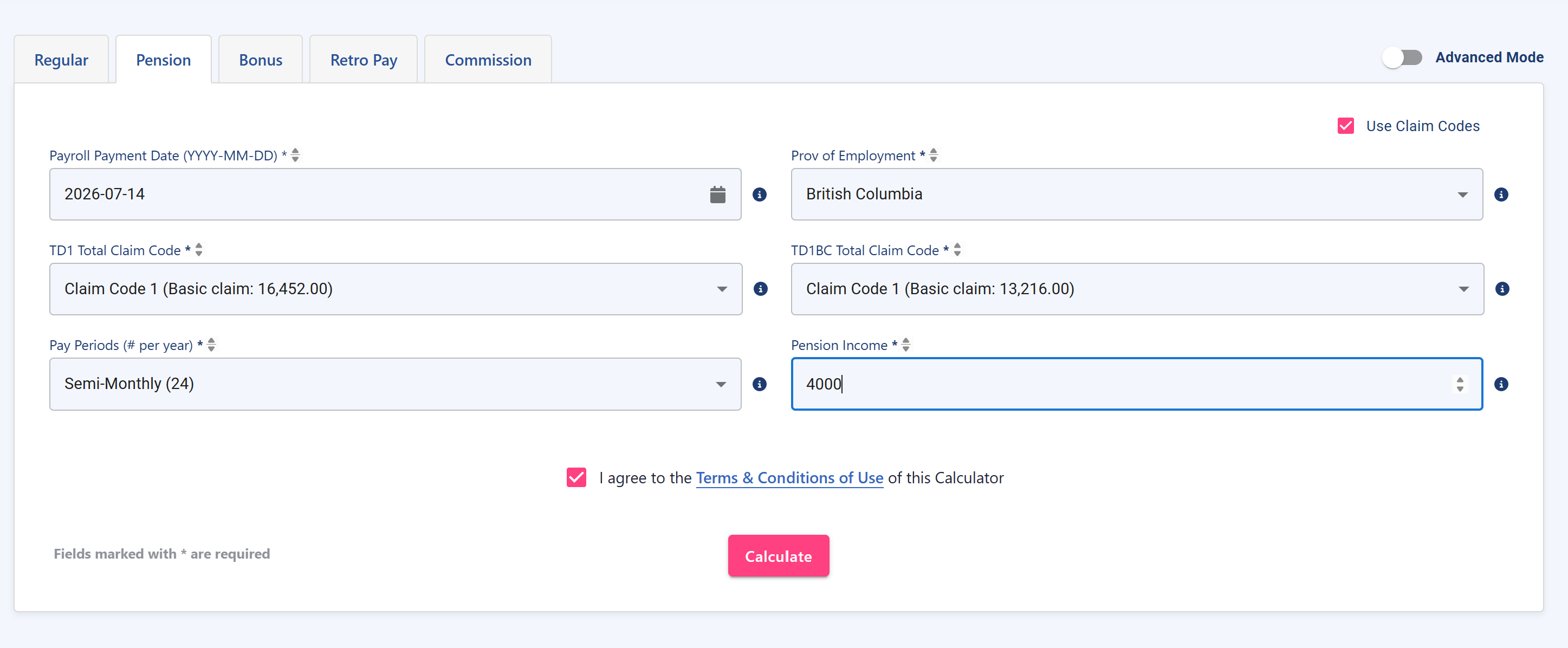
Task: Show info for Pay Periods
Action: (x=759, y=384)
